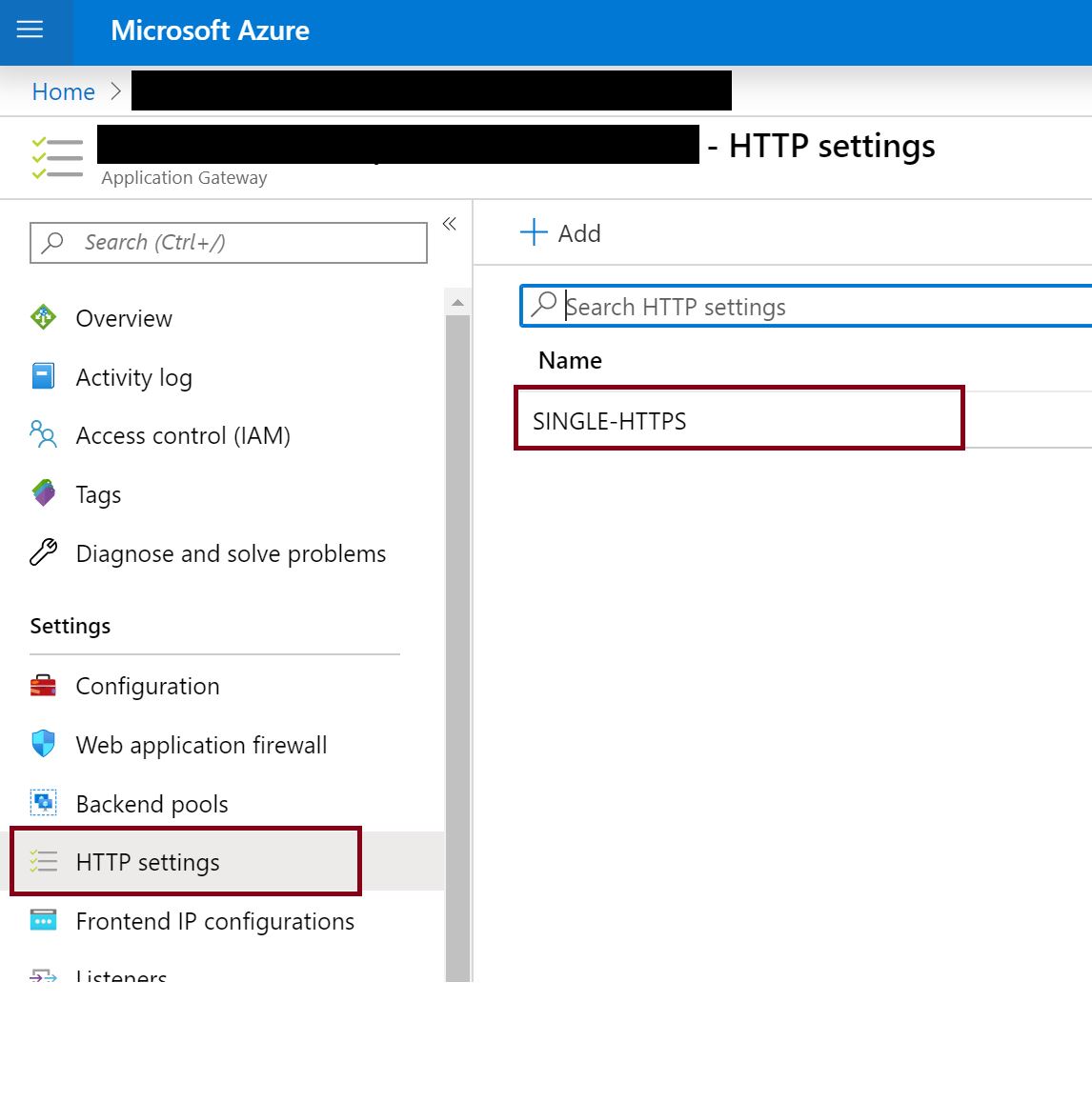Image resolution: width=1092 pixels, height=1102 pixels.
Task: Click the sidebar scrollbar up arrow
Action: click(457, 302)
